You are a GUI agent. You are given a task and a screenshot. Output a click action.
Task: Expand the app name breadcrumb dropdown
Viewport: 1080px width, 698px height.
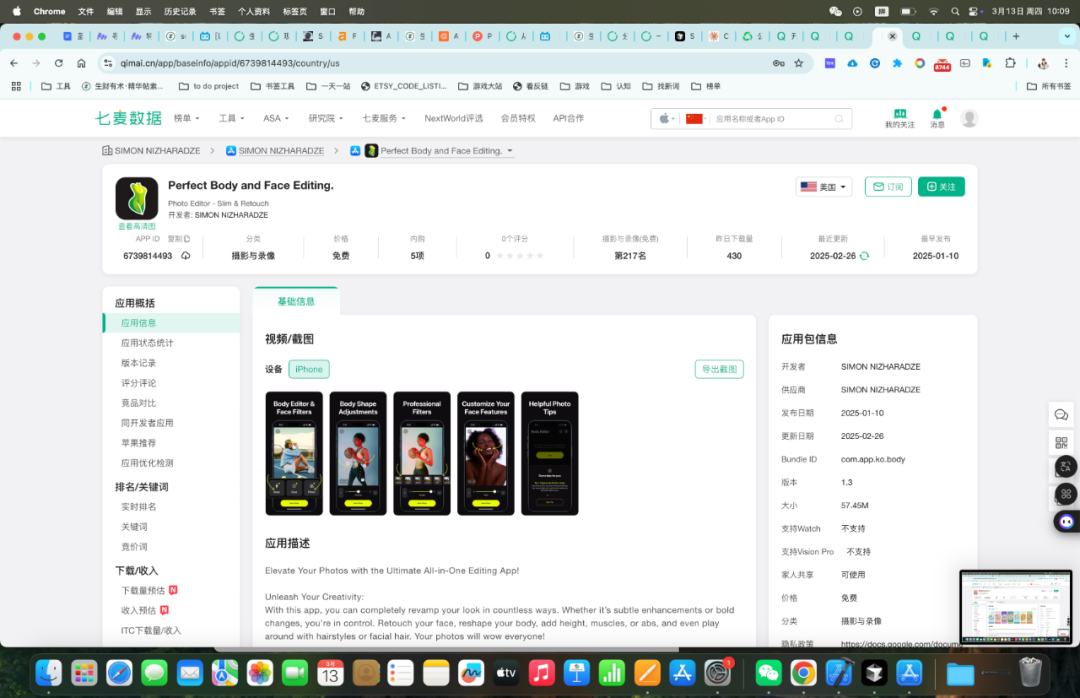[x=510, y=151]
